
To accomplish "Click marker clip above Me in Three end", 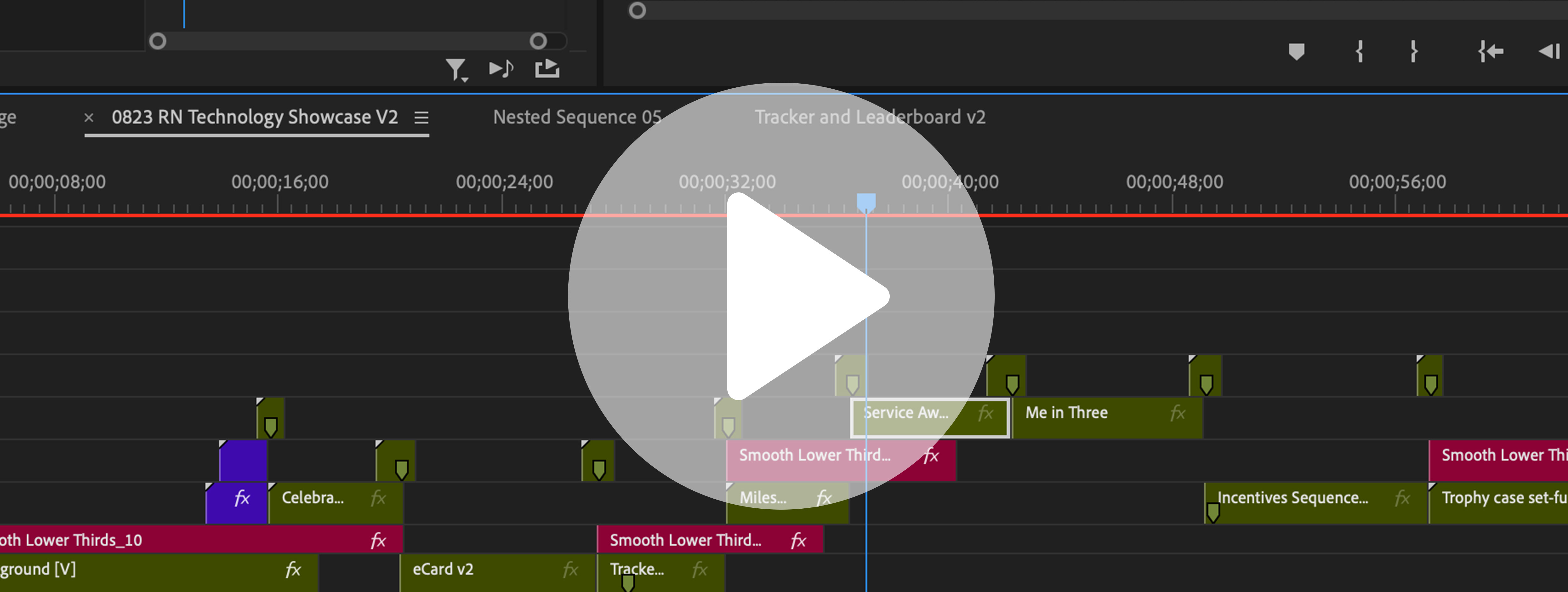I will (x=1205, y=376).
